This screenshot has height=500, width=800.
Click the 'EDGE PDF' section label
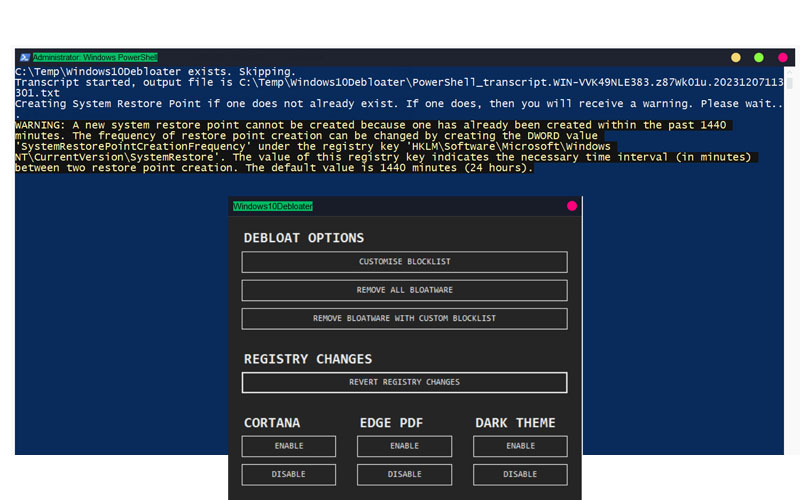(391, 423)
